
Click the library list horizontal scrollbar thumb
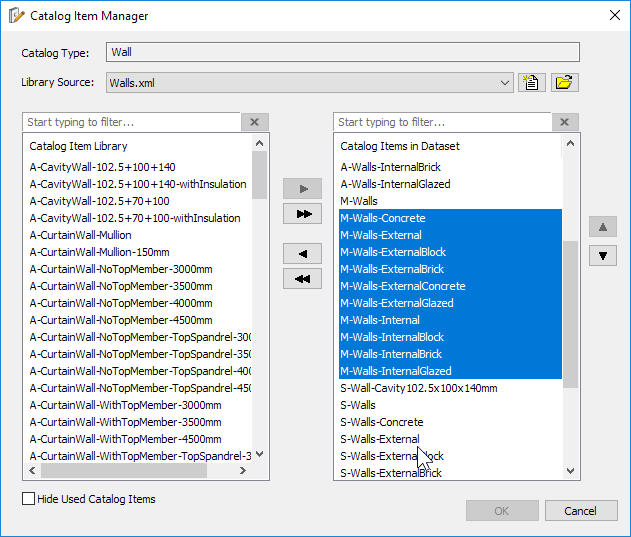point(124,470)
